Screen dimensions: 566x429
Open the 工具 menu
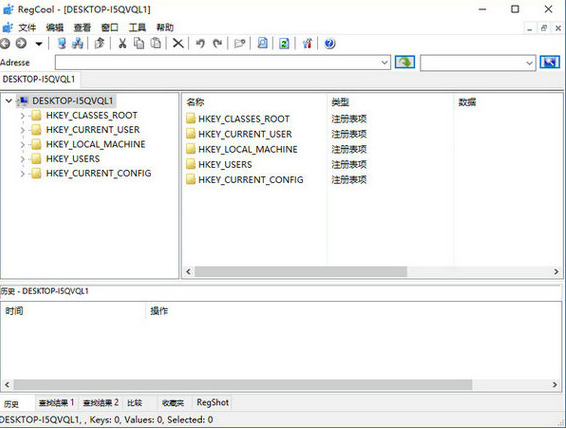pyautogui.click(x=137, y=27)
